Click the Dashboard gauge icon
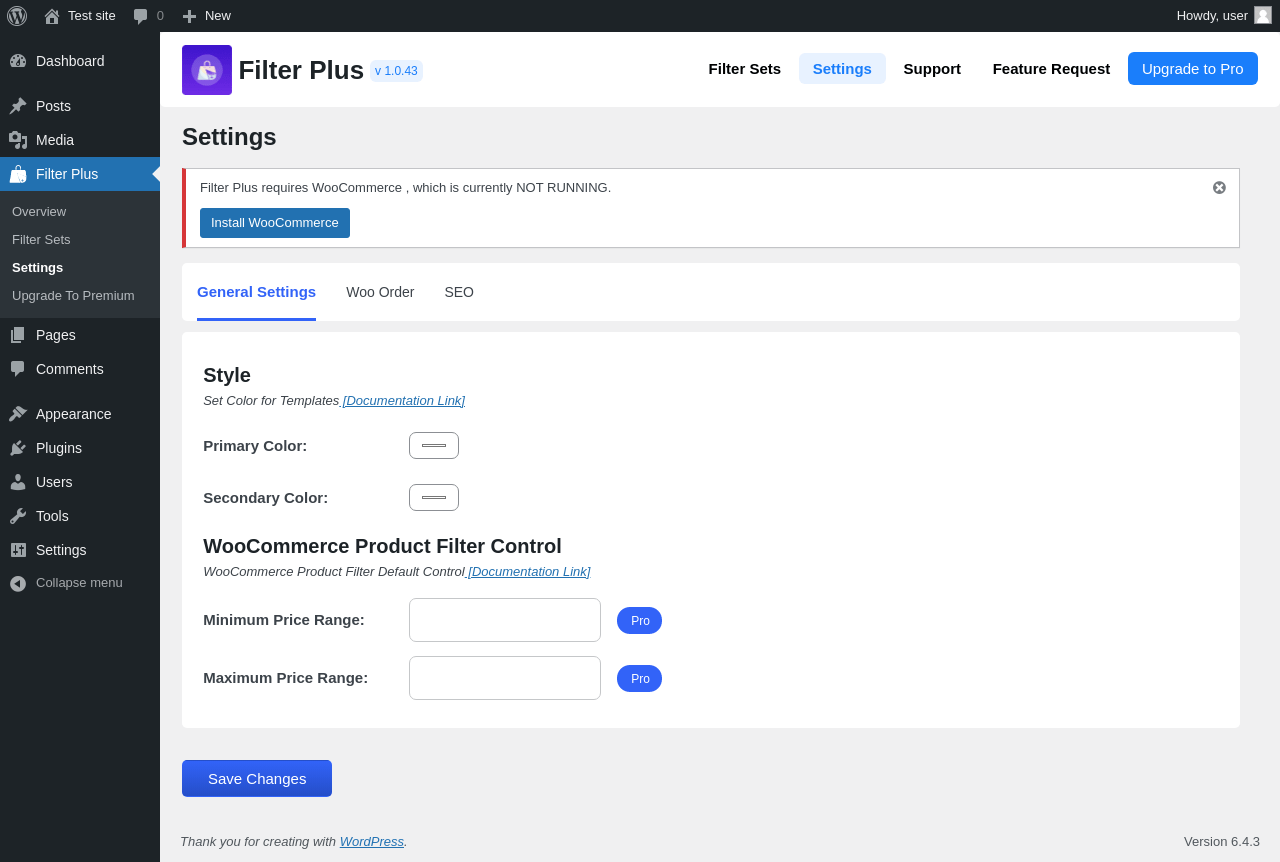The height and width of the screenshot is (862, 1280). click(18, 61)
